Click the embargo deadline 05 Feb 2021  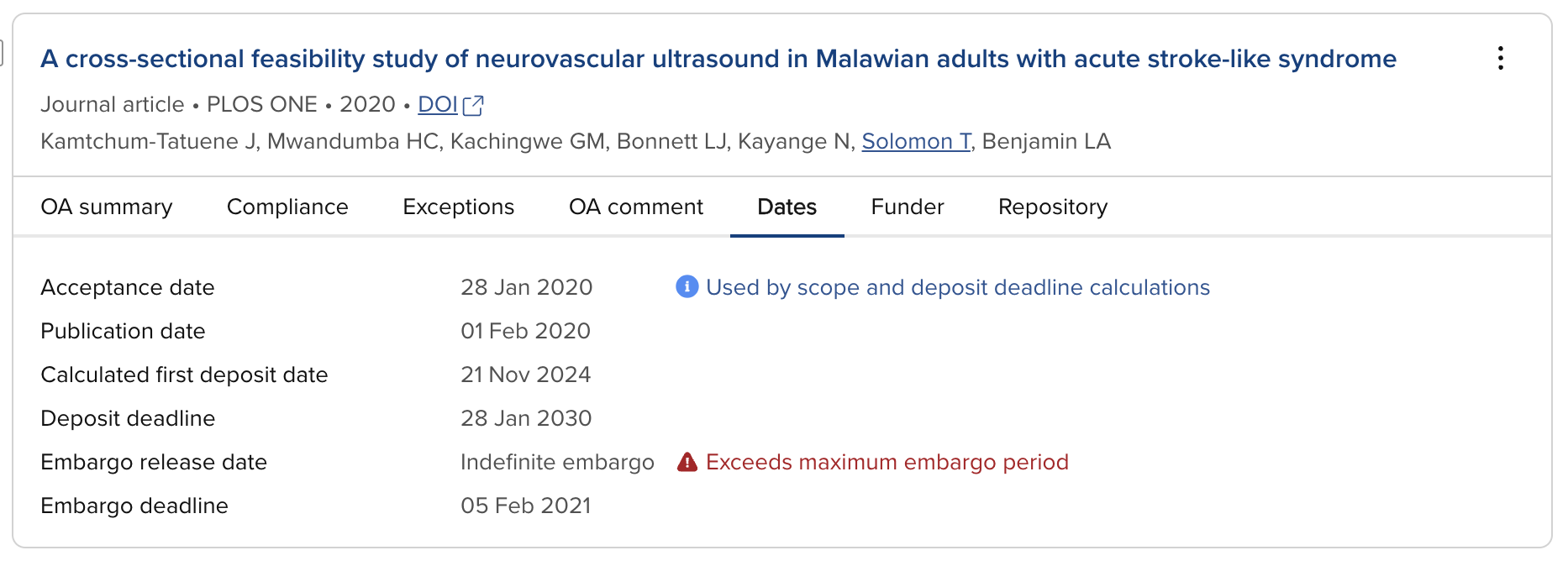point(526,506)
